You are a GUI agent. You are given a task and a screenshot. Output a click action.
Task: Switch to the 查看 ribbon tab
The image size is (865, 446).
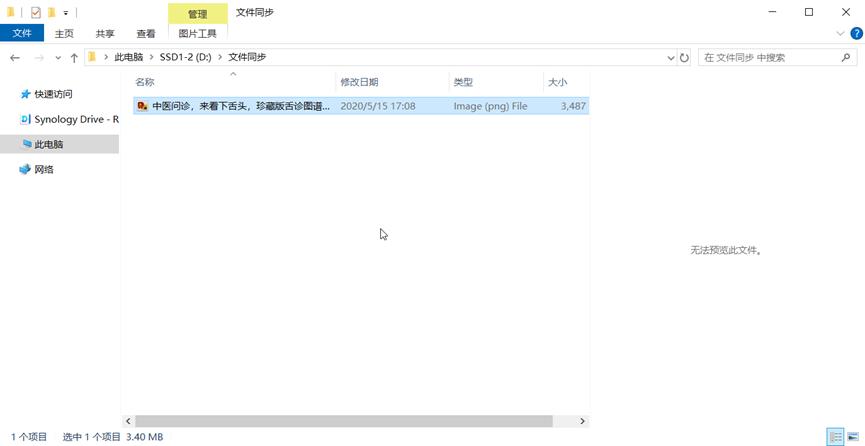coord(146,34)
